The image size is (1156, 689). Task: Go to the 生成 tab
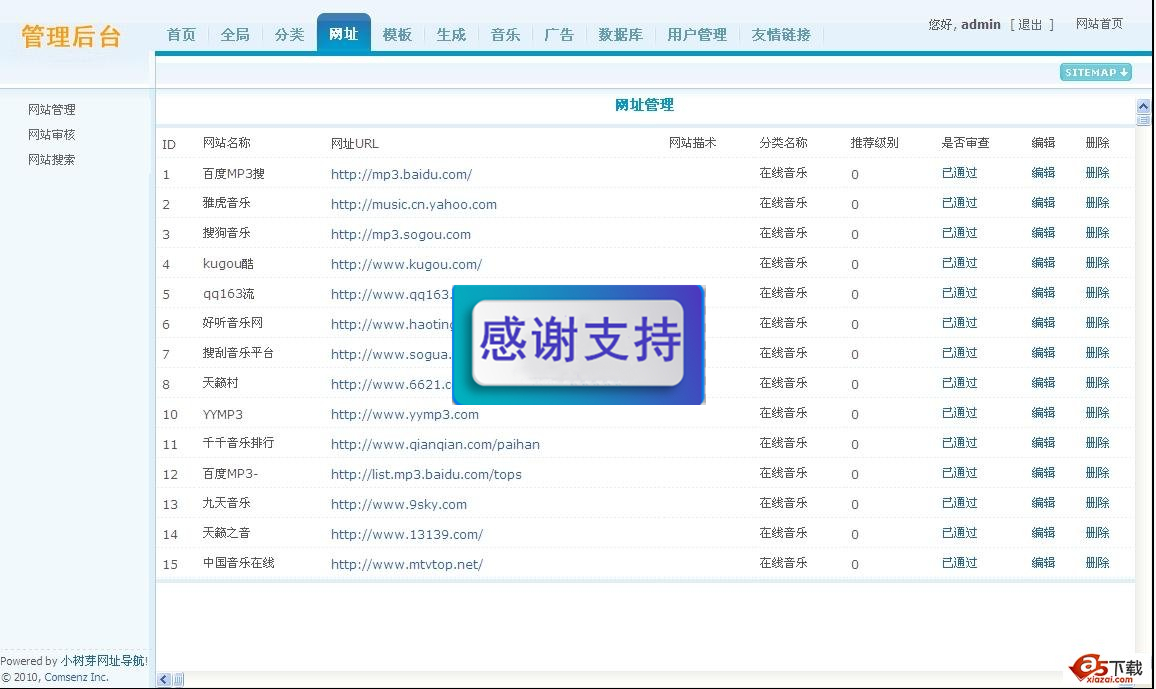[x=451, y=35]
